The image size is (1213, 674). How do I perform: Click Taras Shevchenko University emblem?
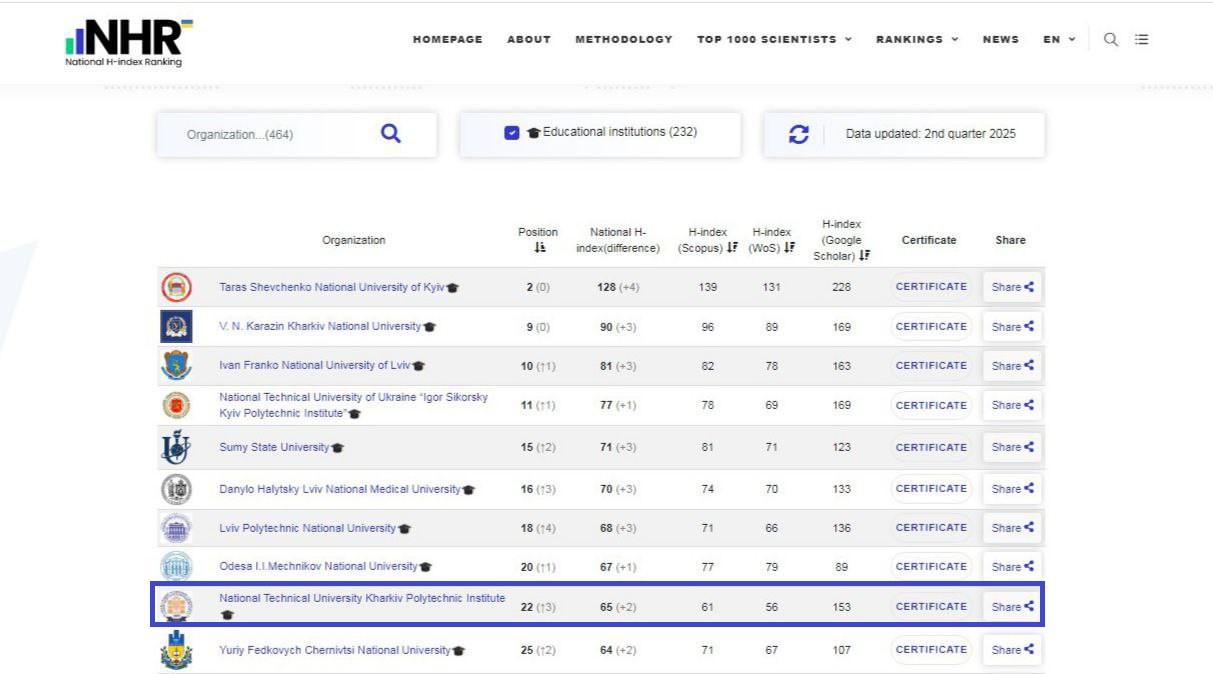(x=176, y=287)
